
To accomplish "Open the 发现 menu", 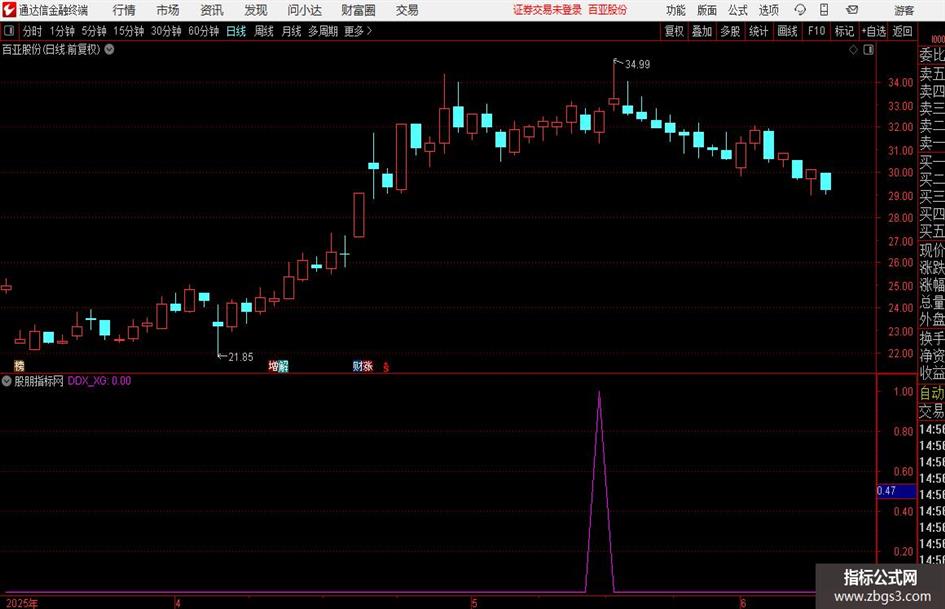I will pyautogui.click(x=256, y=10).
